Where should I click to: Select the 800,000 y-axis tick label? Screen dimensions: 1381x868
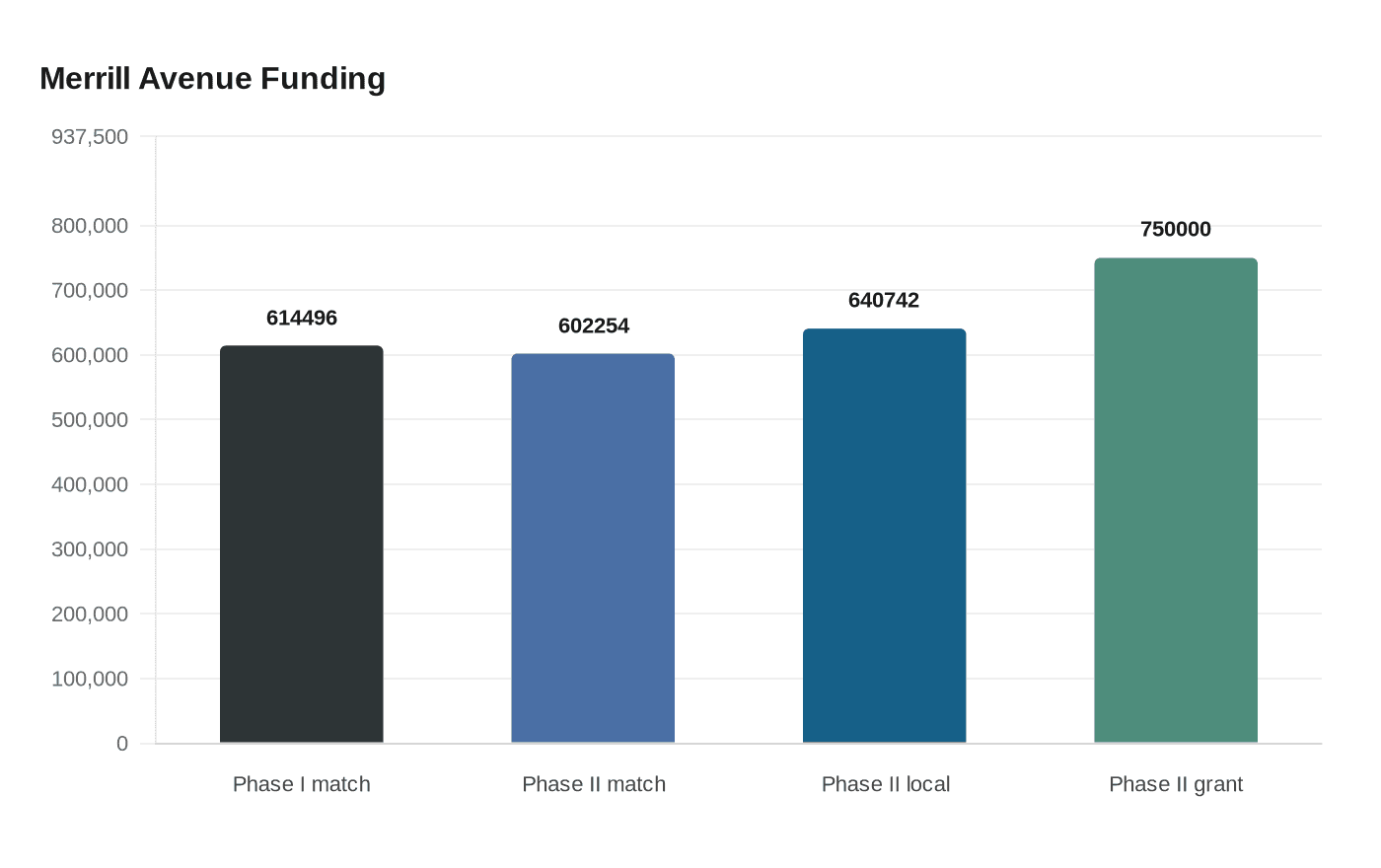[x=90, y=226]
